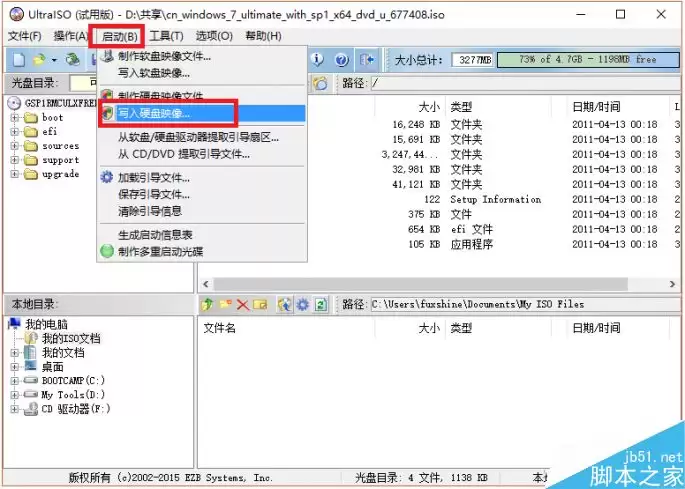Create new folder in local pane toolbar
The width and height of the screenshot is (685, 489).
pyautogui.click(x=225, y=304)
